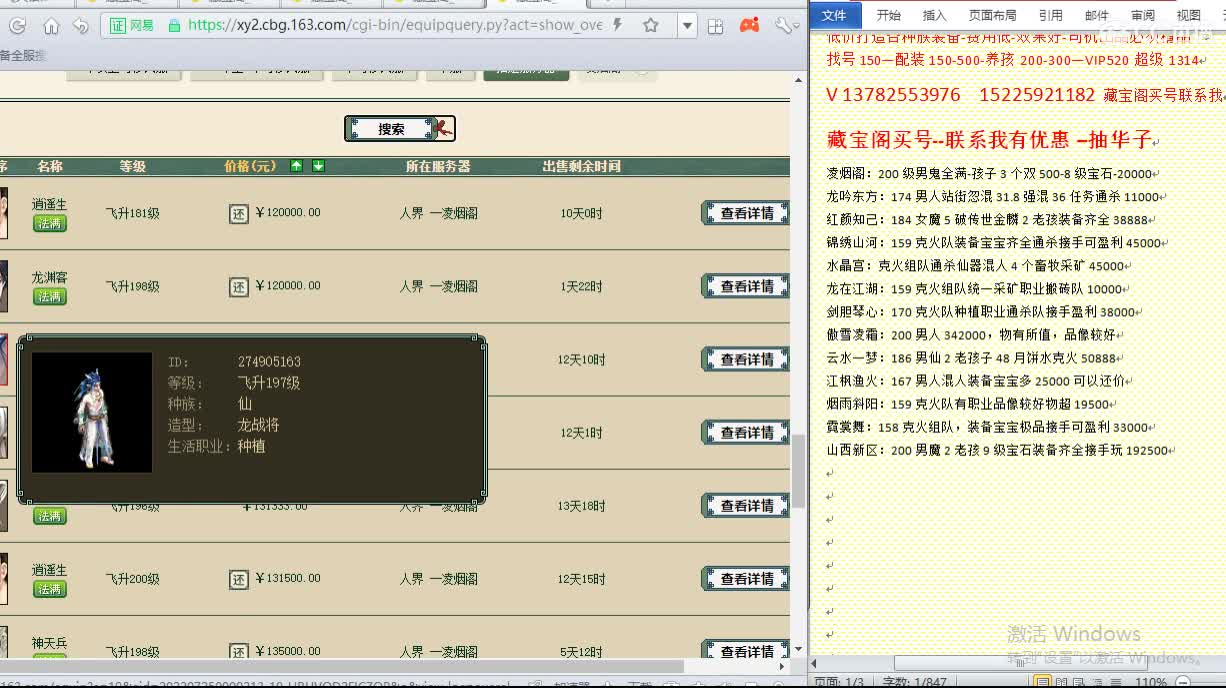View details for the 12天1时 listing

point(746,432)
